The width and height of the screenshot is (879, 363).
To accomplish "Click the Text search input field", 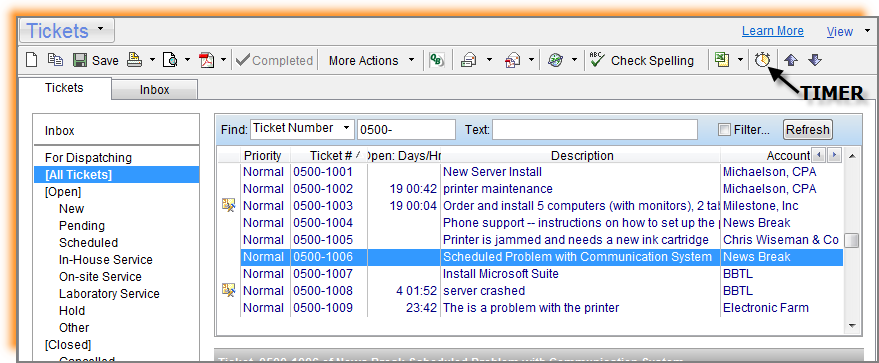I will tap(595, 130).
